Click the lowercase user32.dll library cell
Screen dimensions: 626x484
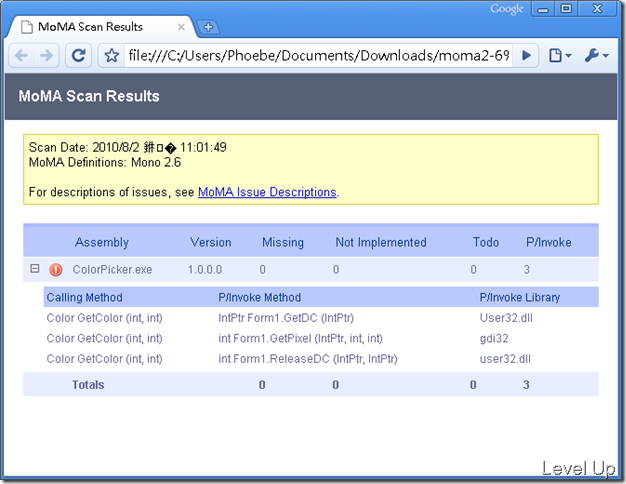(505, 359)
